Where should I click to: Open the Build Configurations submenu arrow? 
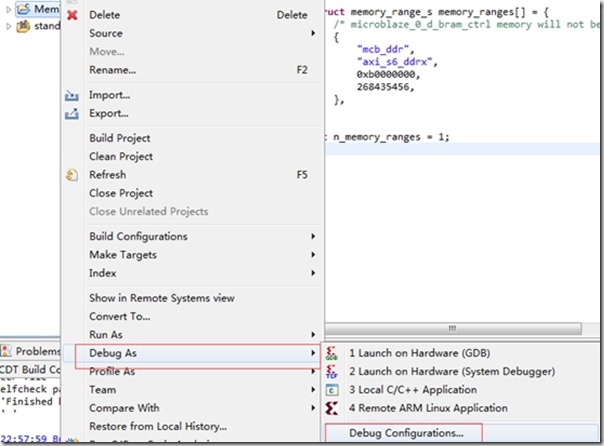coord(313,236)
